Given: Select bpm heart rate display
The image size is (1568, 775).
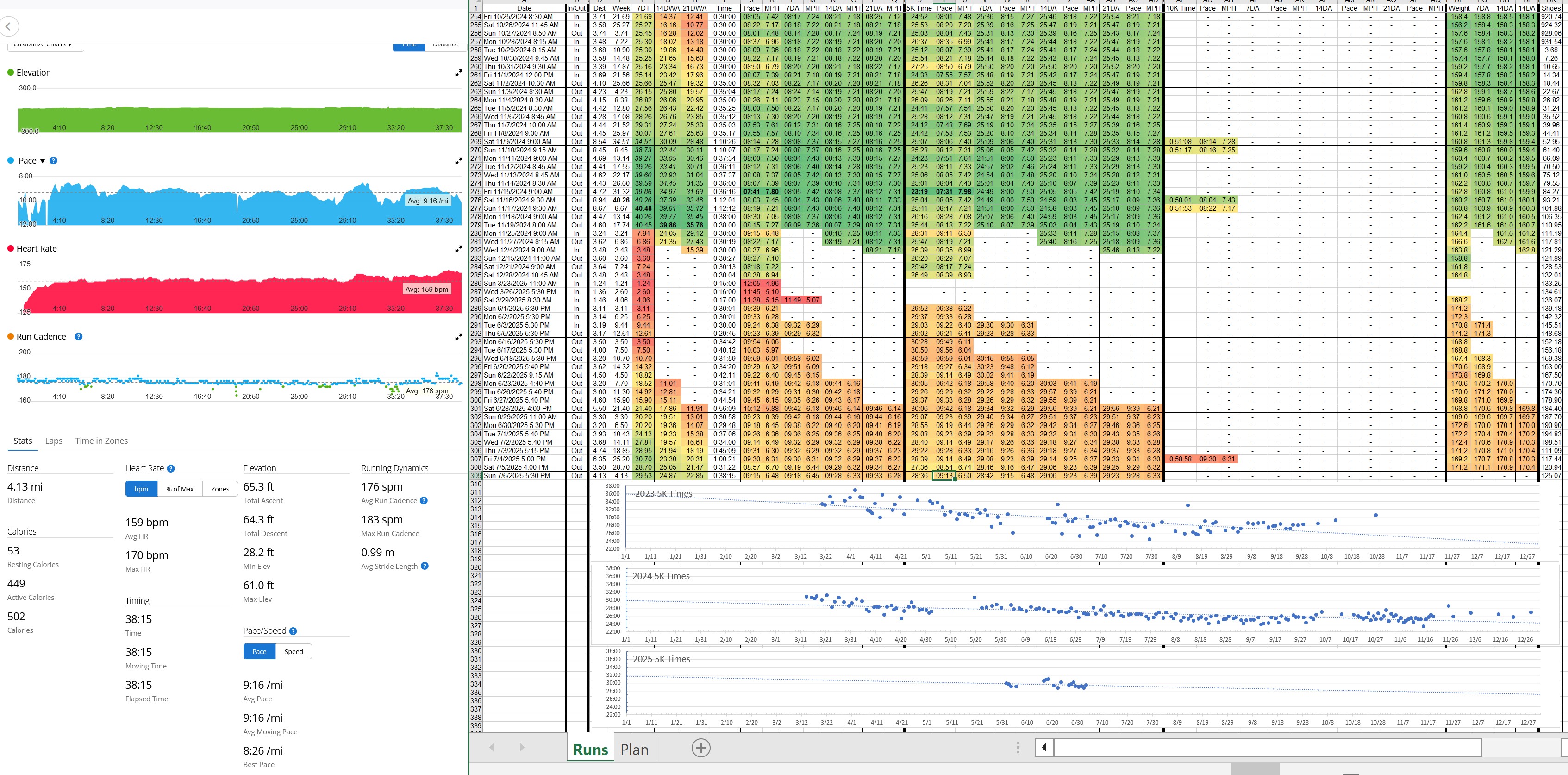Looking at the screenshot, I should [141, 489].
